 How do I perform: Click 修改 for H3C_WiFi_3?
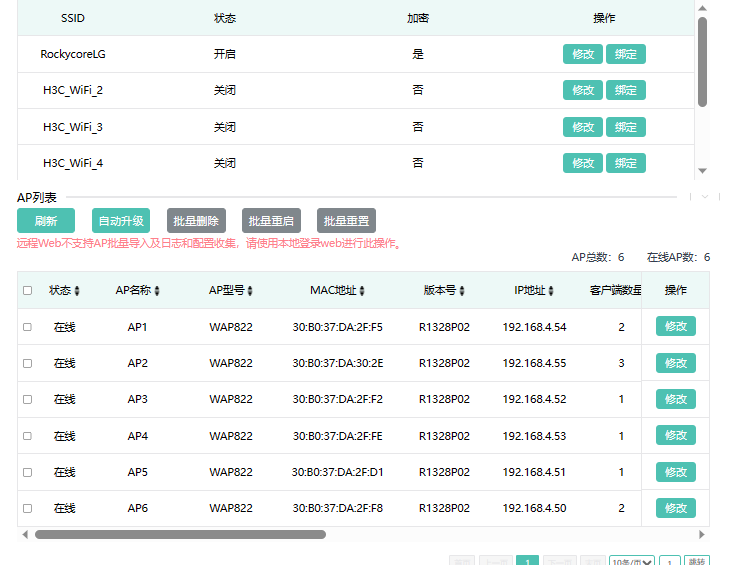pyautogui.click(x=583, y=127)
